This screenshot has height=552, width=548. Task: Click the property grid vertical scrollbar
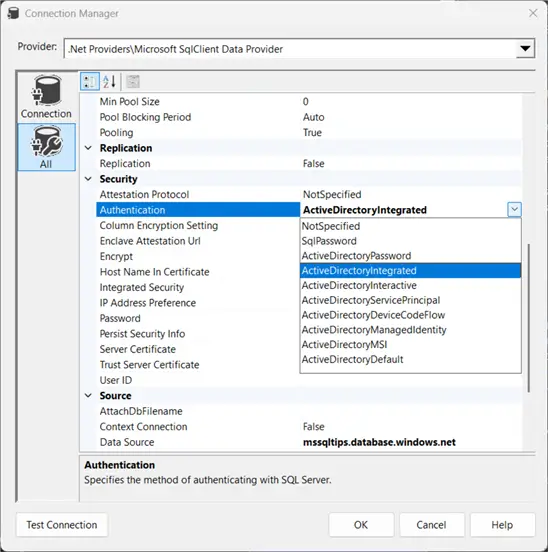click(x=528, y=318)
